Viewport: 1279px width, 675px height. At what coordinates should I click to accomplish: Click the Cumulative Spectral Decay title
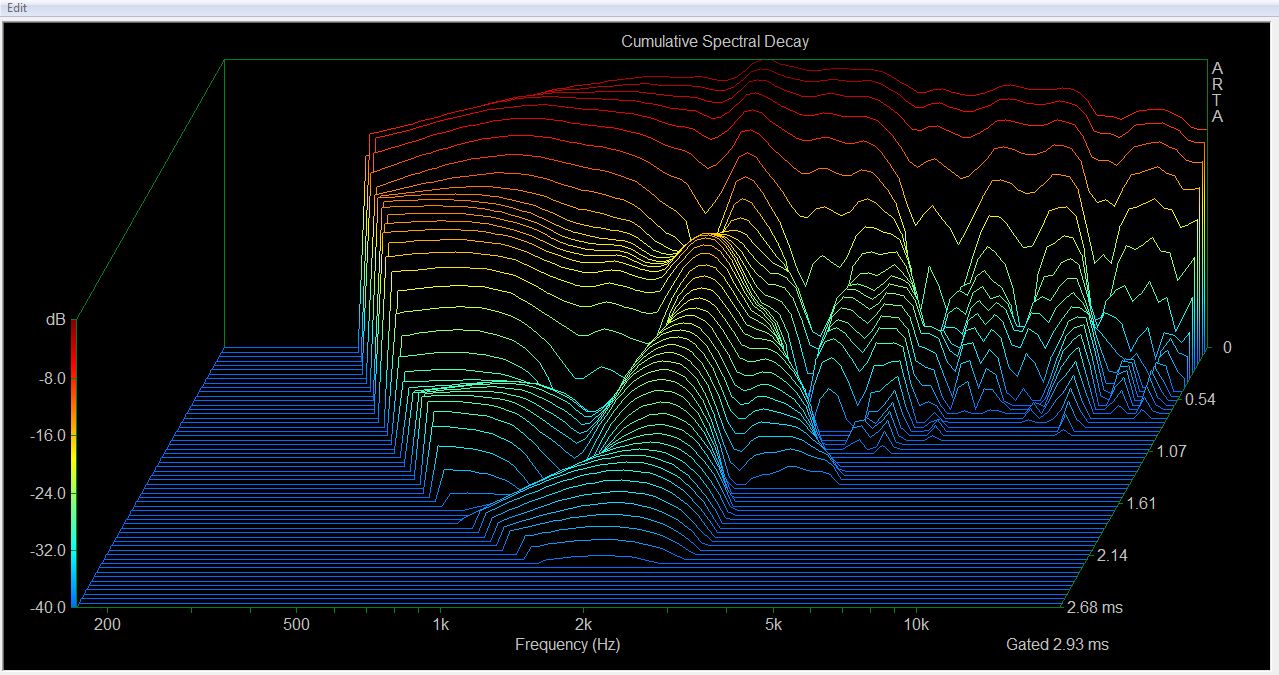715,42
